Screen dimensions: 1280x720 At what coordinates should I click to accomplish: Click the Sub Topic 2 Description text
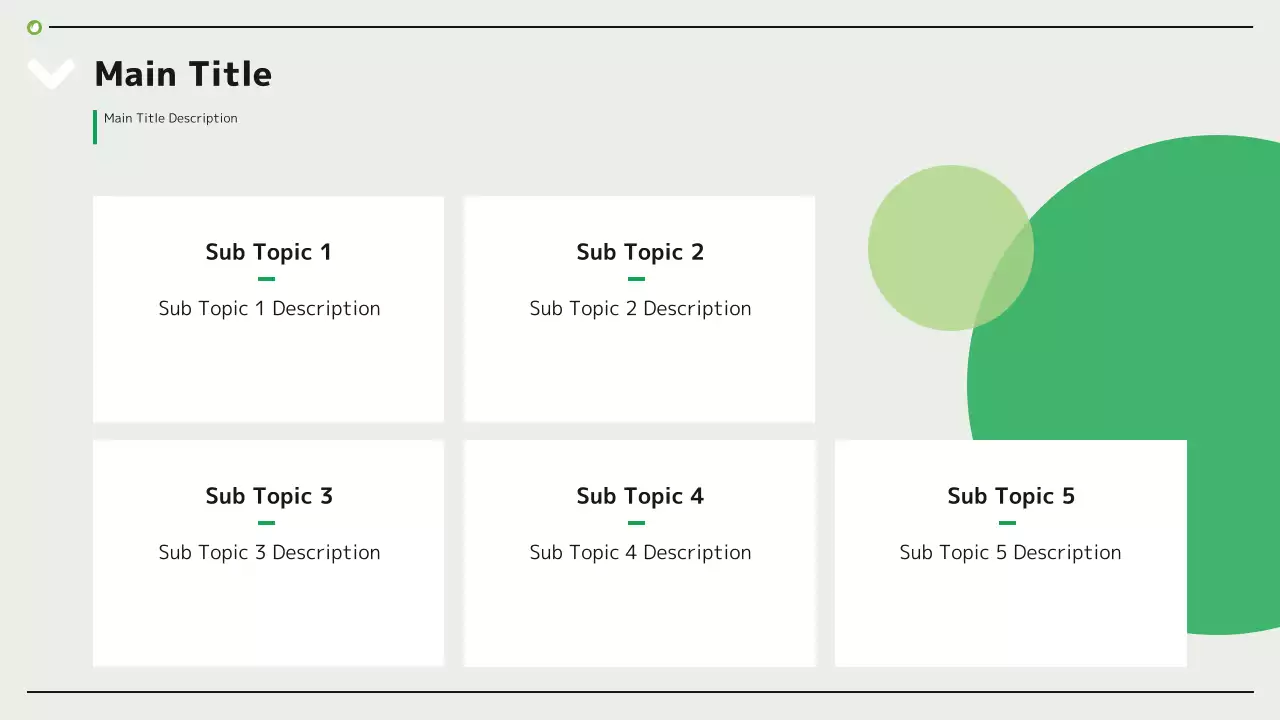(640, 308)
